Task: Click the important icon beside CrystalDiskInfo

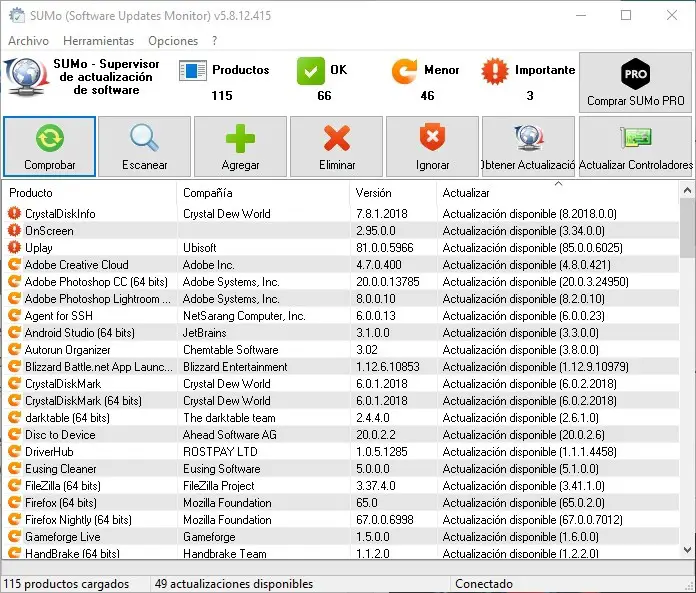Action: point(14,213)
